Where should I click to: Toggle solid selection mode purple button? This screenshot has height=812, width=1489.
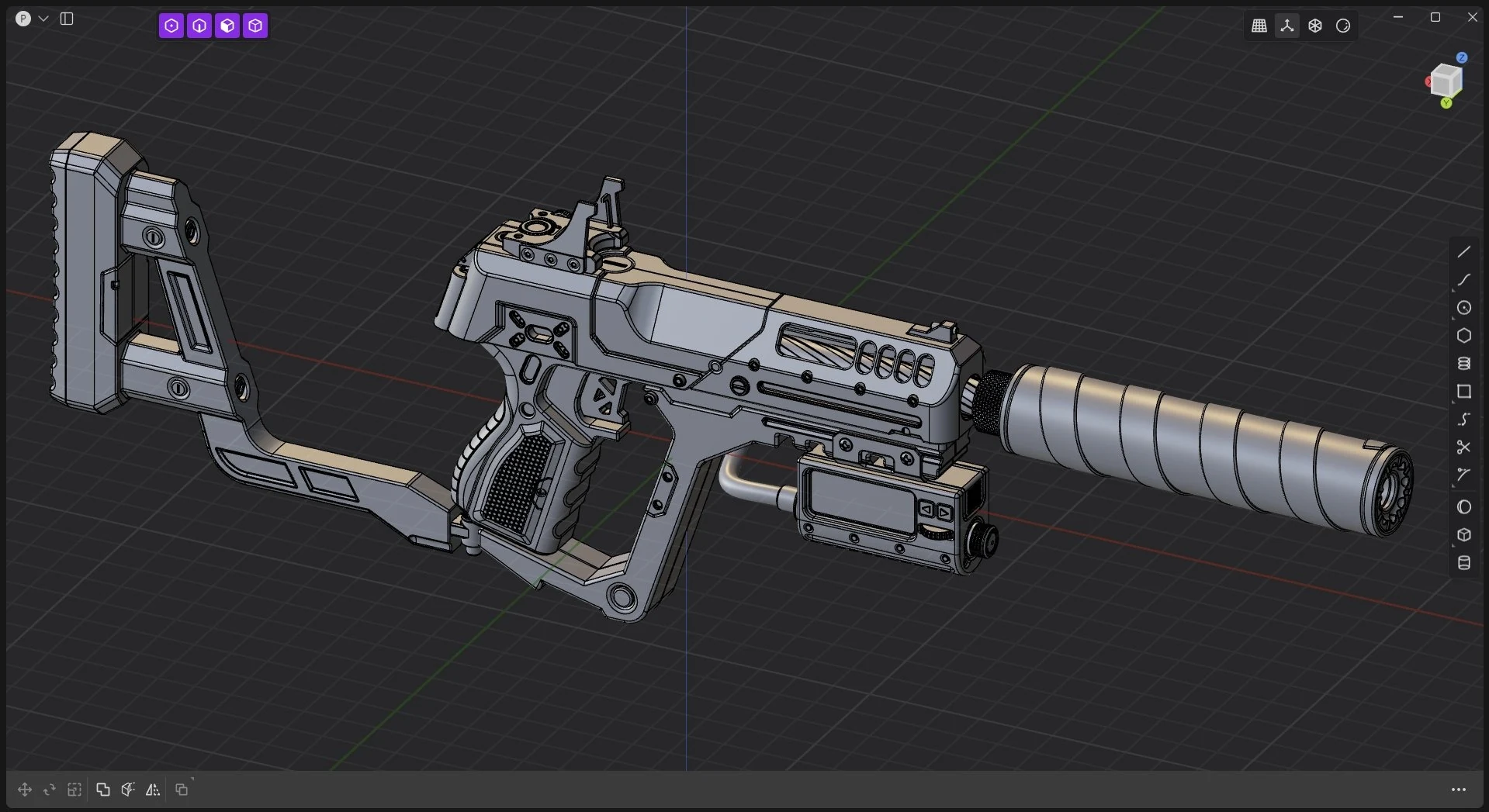[255, 26]
